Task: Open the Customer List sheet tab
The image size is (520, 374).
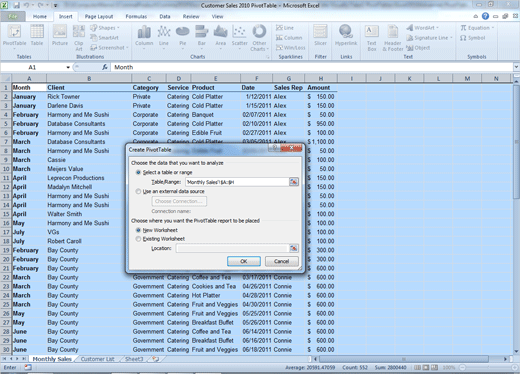Action: 97,359
